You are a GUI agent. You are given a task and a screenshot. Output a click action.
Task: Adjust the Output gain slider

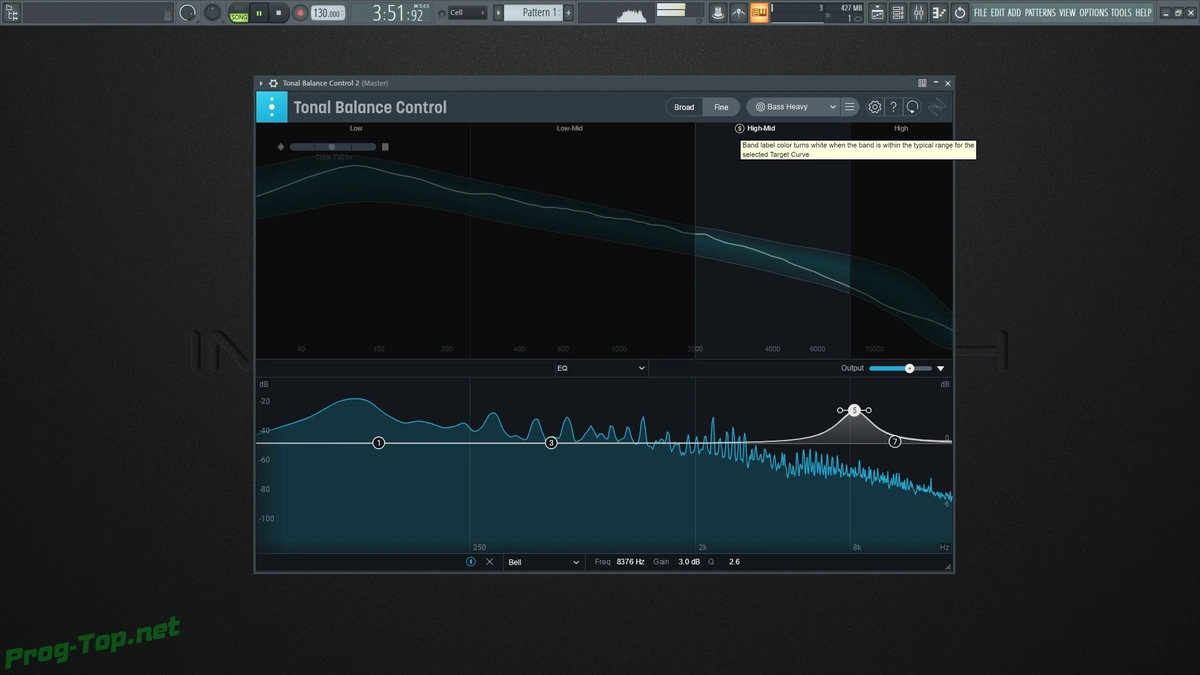click(x=900, y=368)
